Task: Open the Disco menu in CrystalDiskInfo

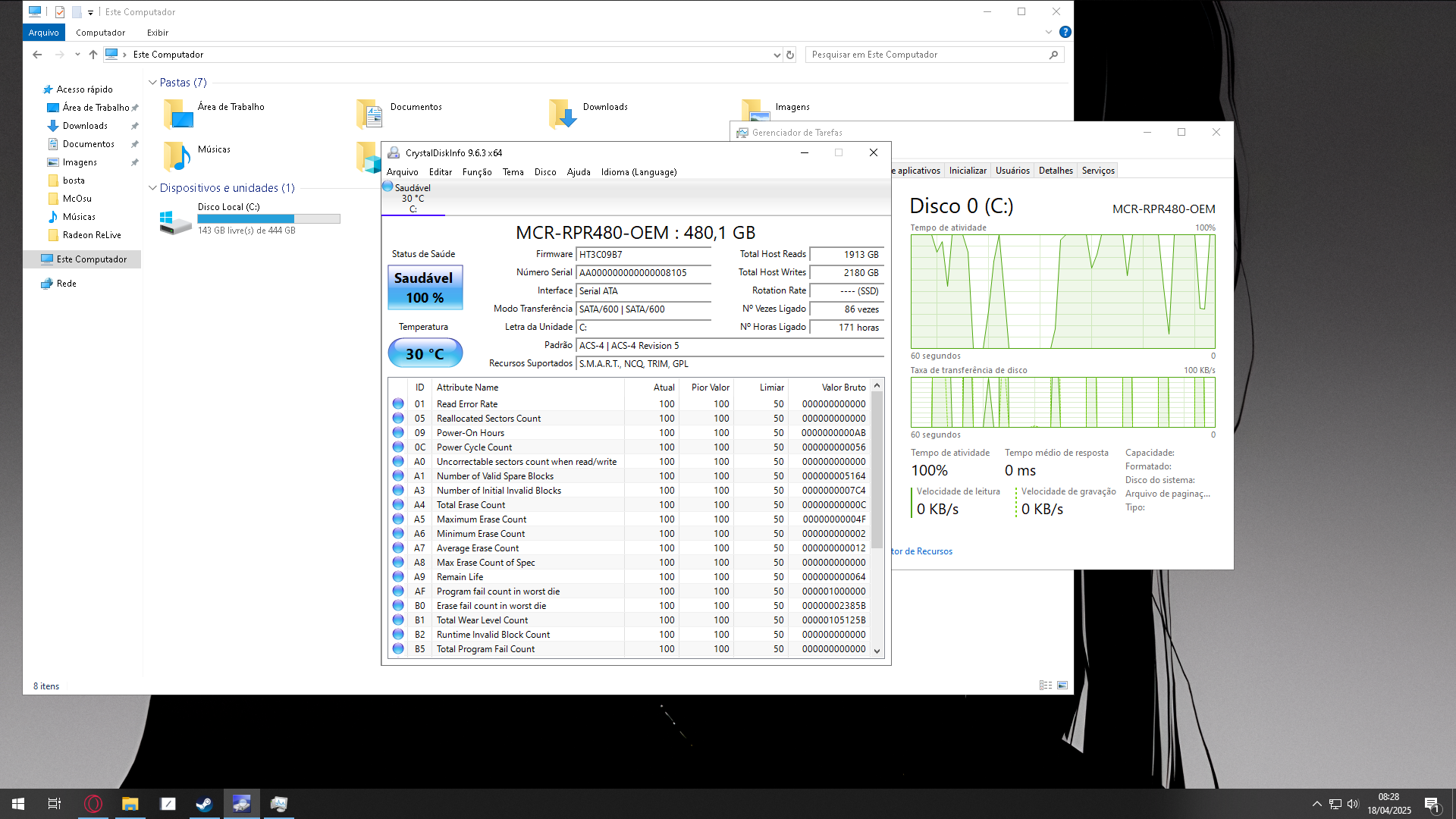Action: [544, 172]
